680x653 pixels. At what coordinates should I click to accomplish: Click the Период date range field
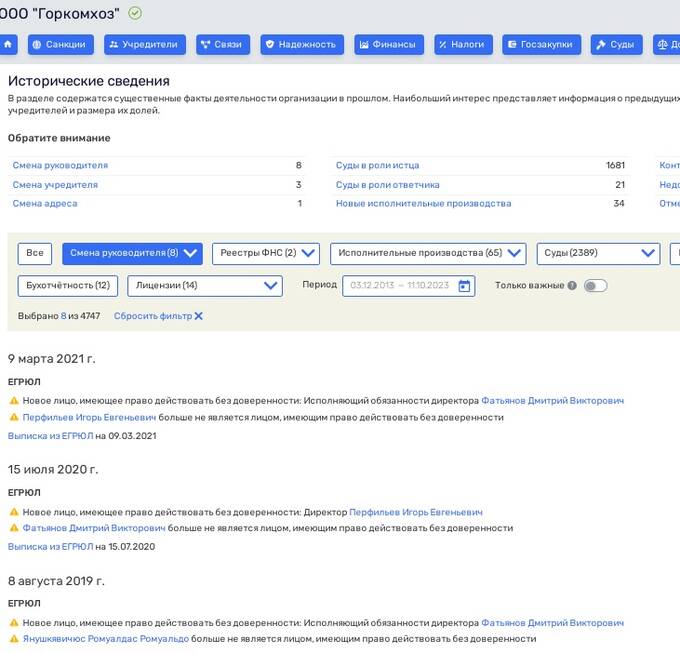click(409, 286)
